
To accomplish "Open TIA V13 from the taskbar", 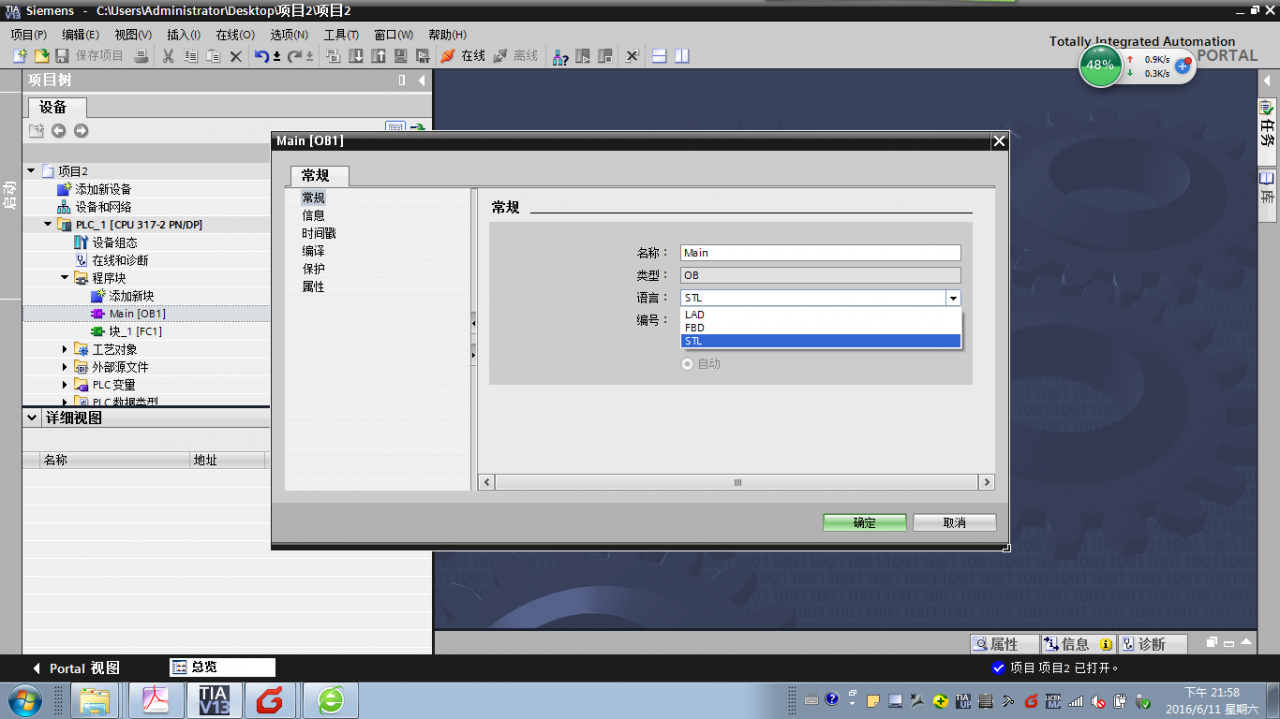I will click(213, 700).
